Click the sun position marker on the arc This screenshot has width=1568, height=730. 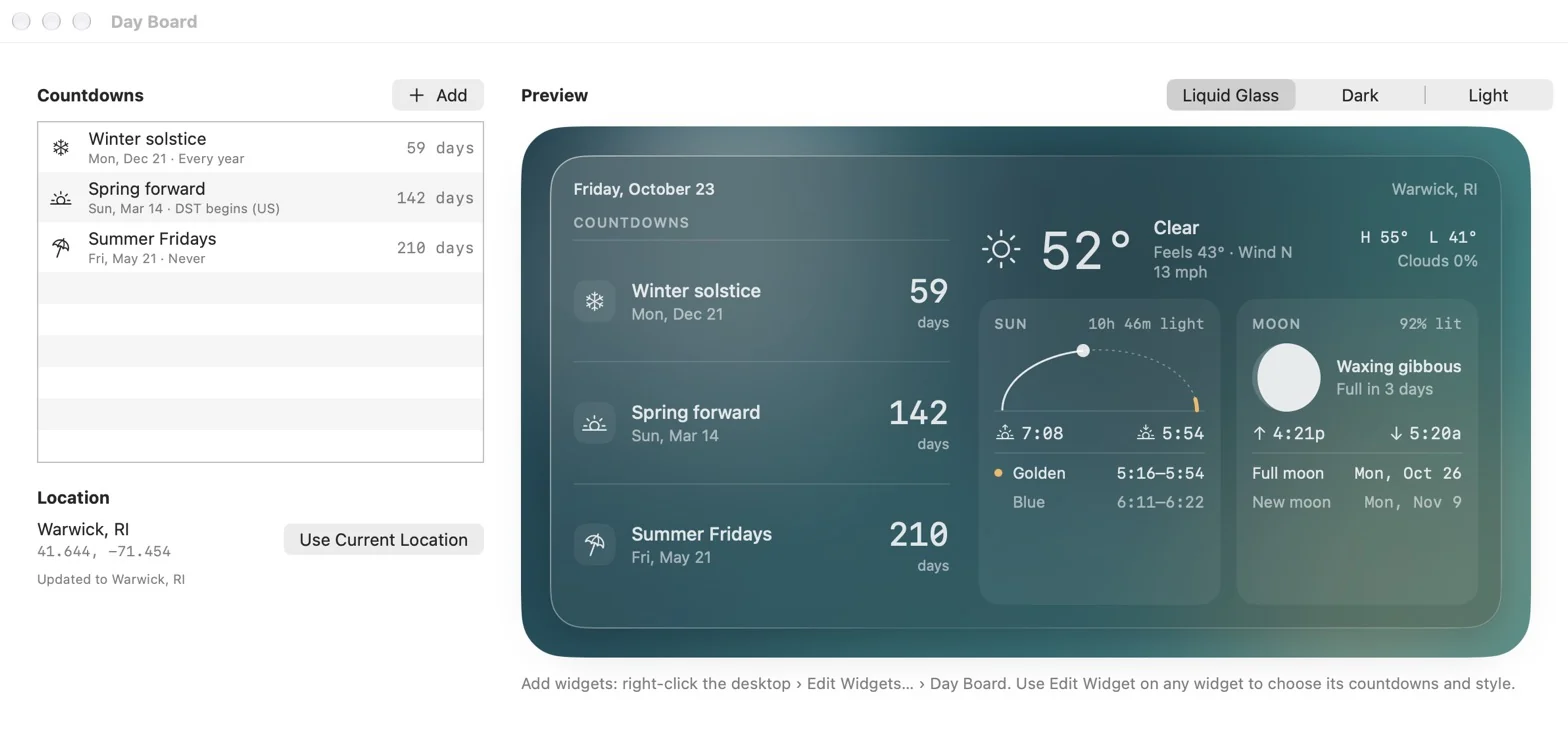(1082, 350)
